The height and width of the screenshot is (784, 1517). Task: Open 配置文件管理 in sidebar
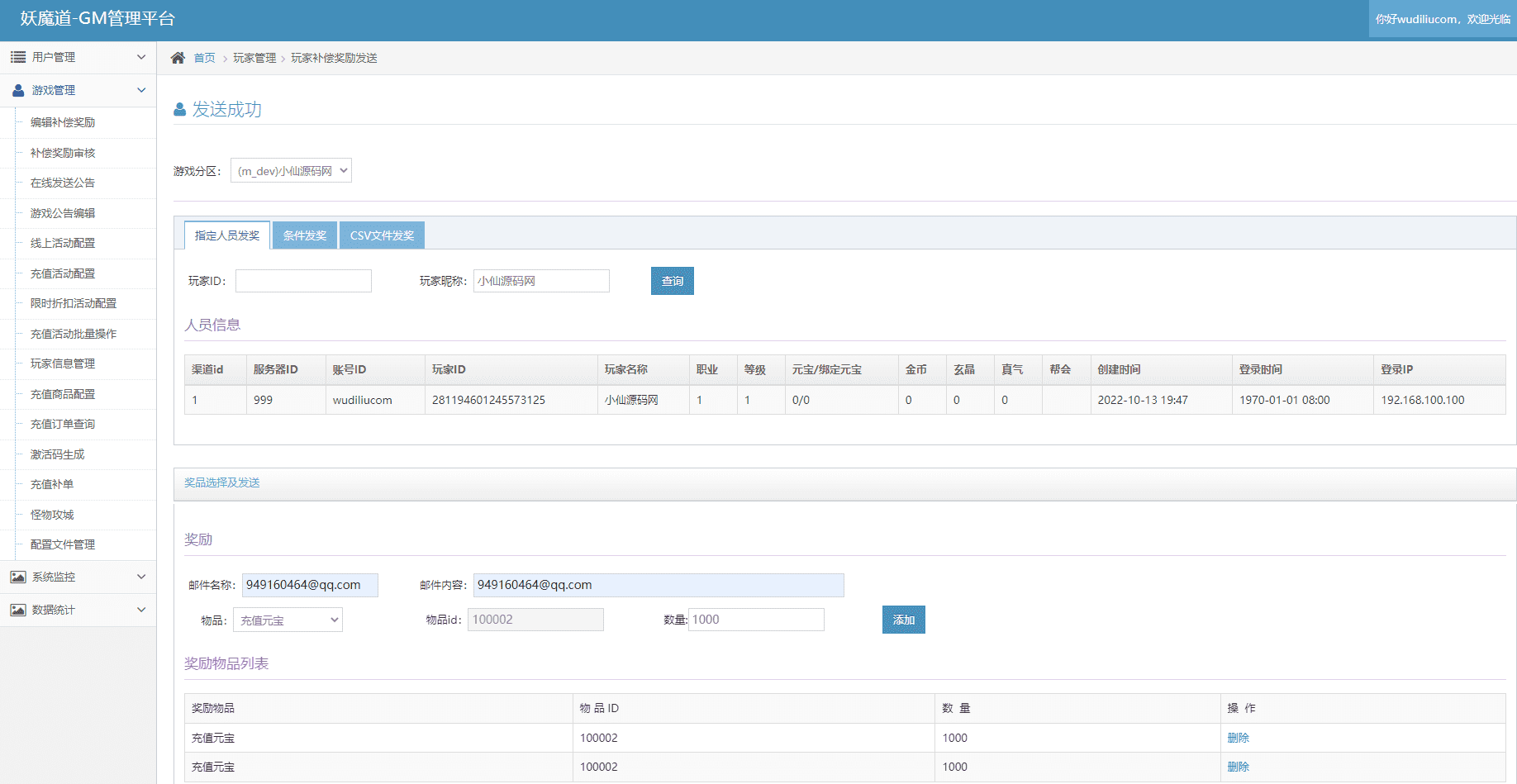pyautogui.click(x=63, y=544)
